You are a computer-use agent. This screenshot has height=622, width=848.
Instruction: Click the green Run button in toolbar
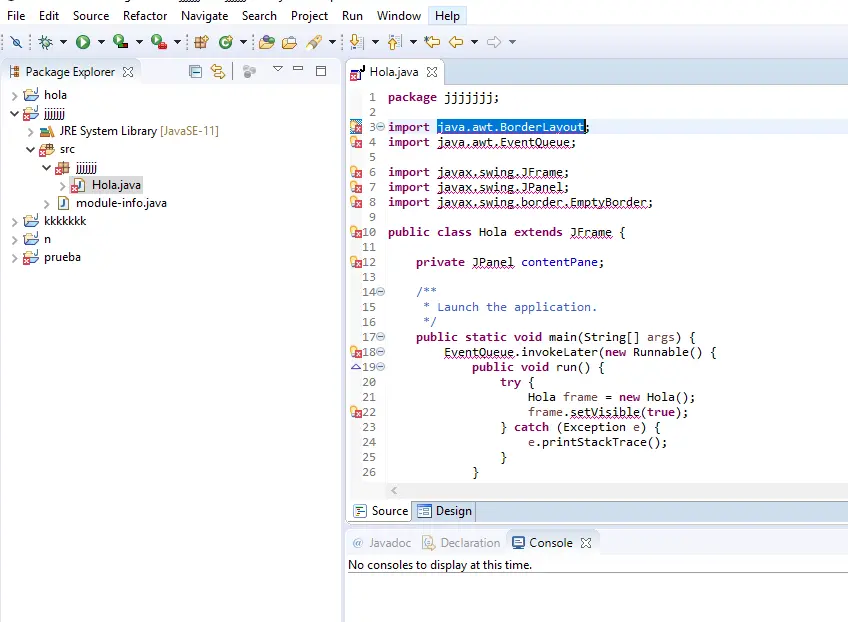click(x=83, y=42)
